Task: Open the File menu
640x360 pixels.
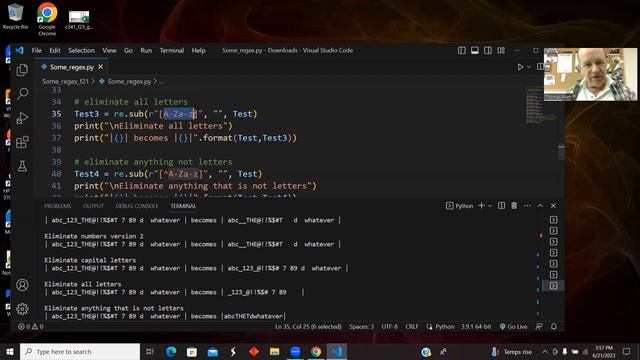Action: point(37,50)
